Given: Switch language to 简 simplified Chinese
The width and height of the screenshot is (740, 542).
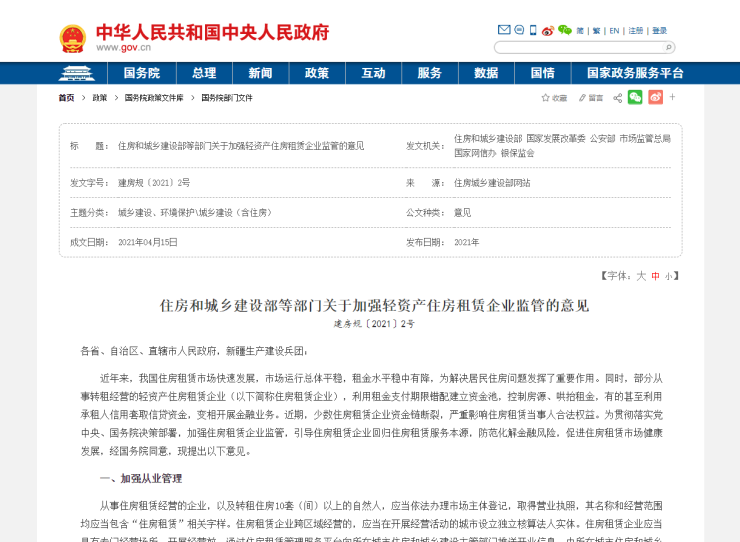Looking at the screenshot, I should tap(580, 31).
